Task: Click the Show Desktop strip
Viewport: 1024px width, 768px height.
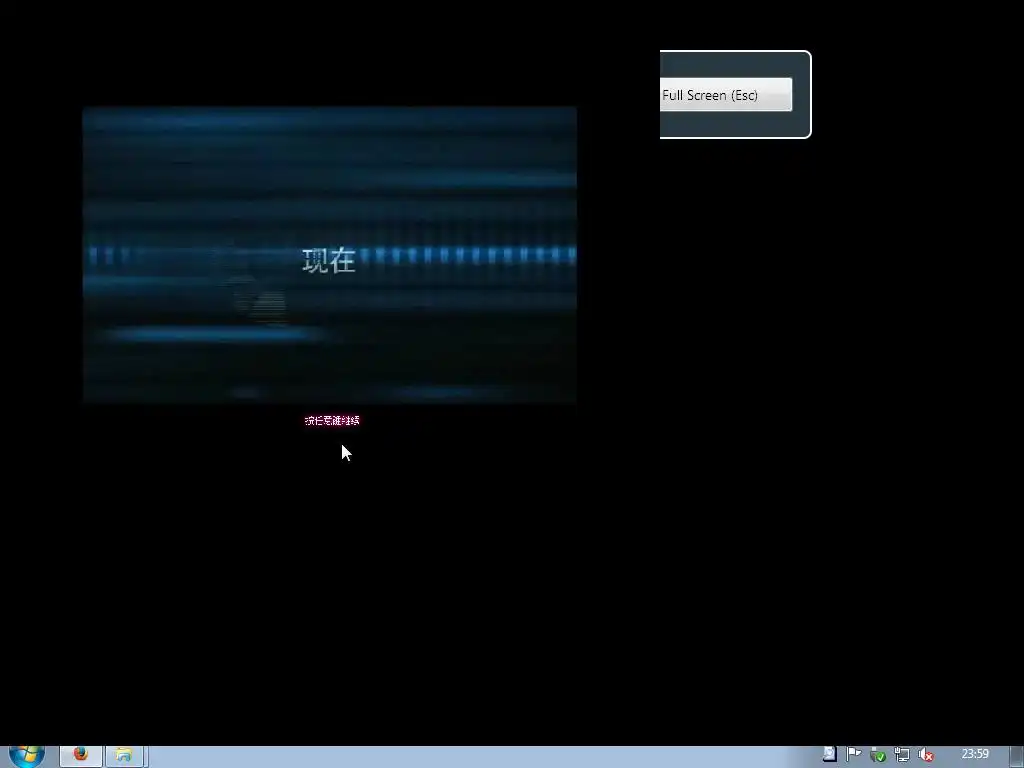Action: 1017,756
